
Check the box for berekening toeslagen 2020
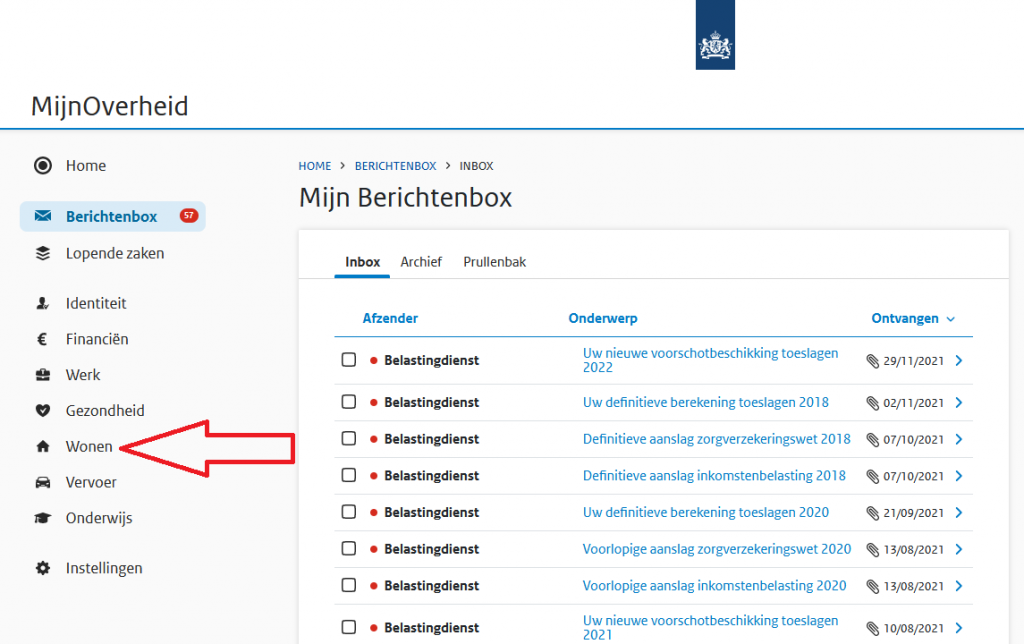[349, 511]
